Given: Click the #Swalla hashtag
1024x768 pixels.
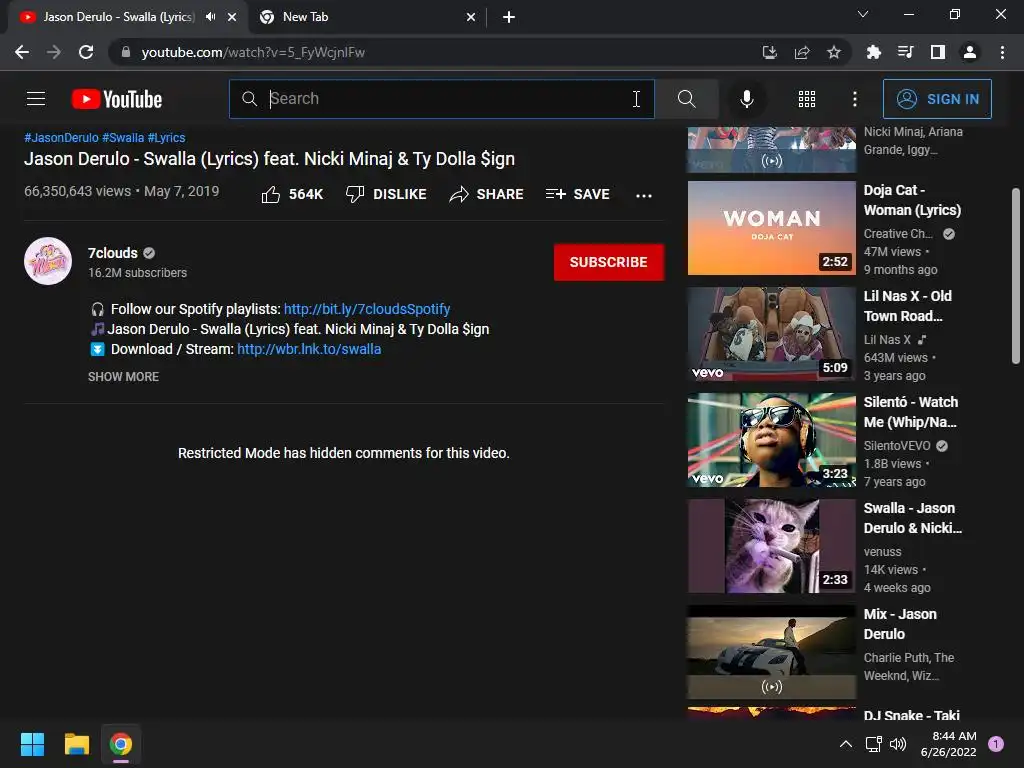Looking at the screenshot, I should [x=123, y=138].
